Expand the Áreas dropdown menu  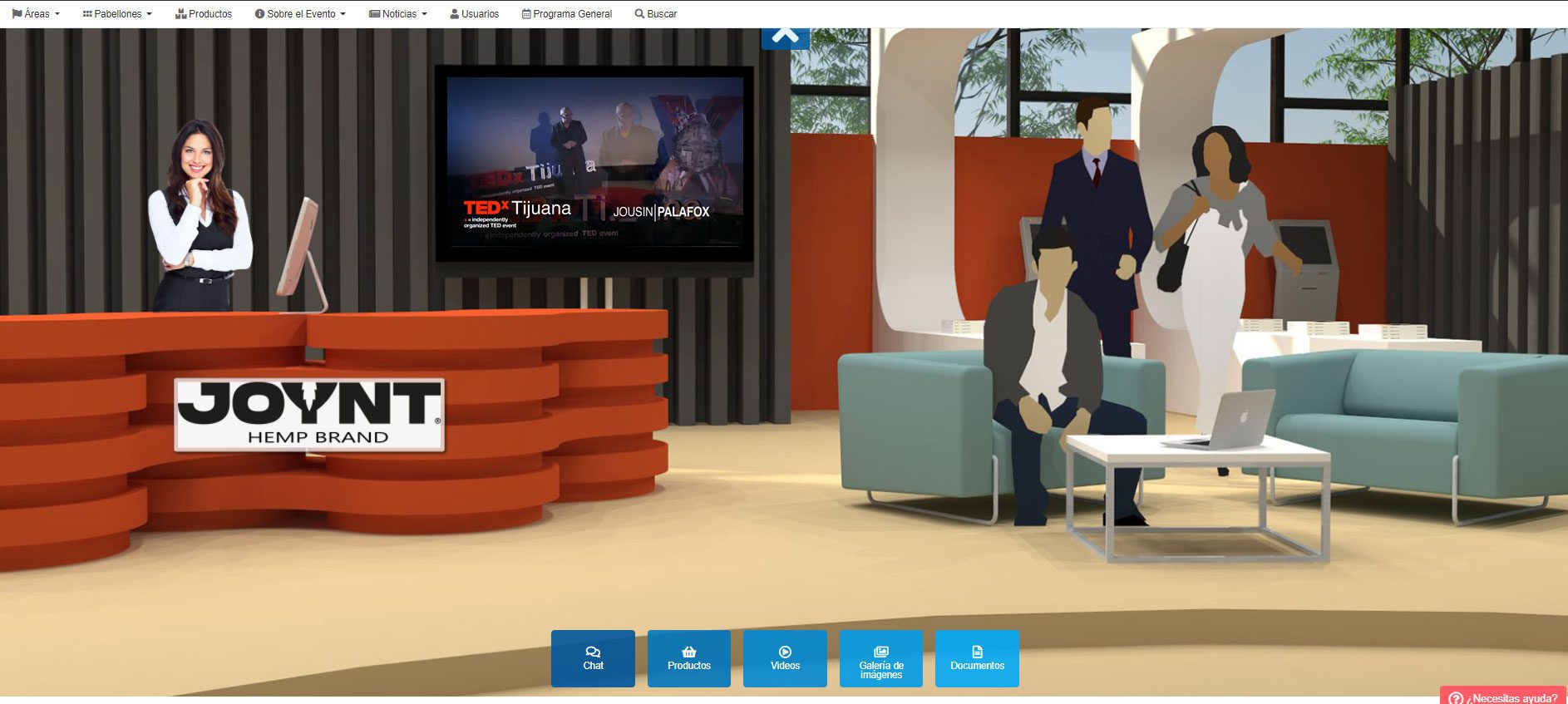(x=37, y=14)
